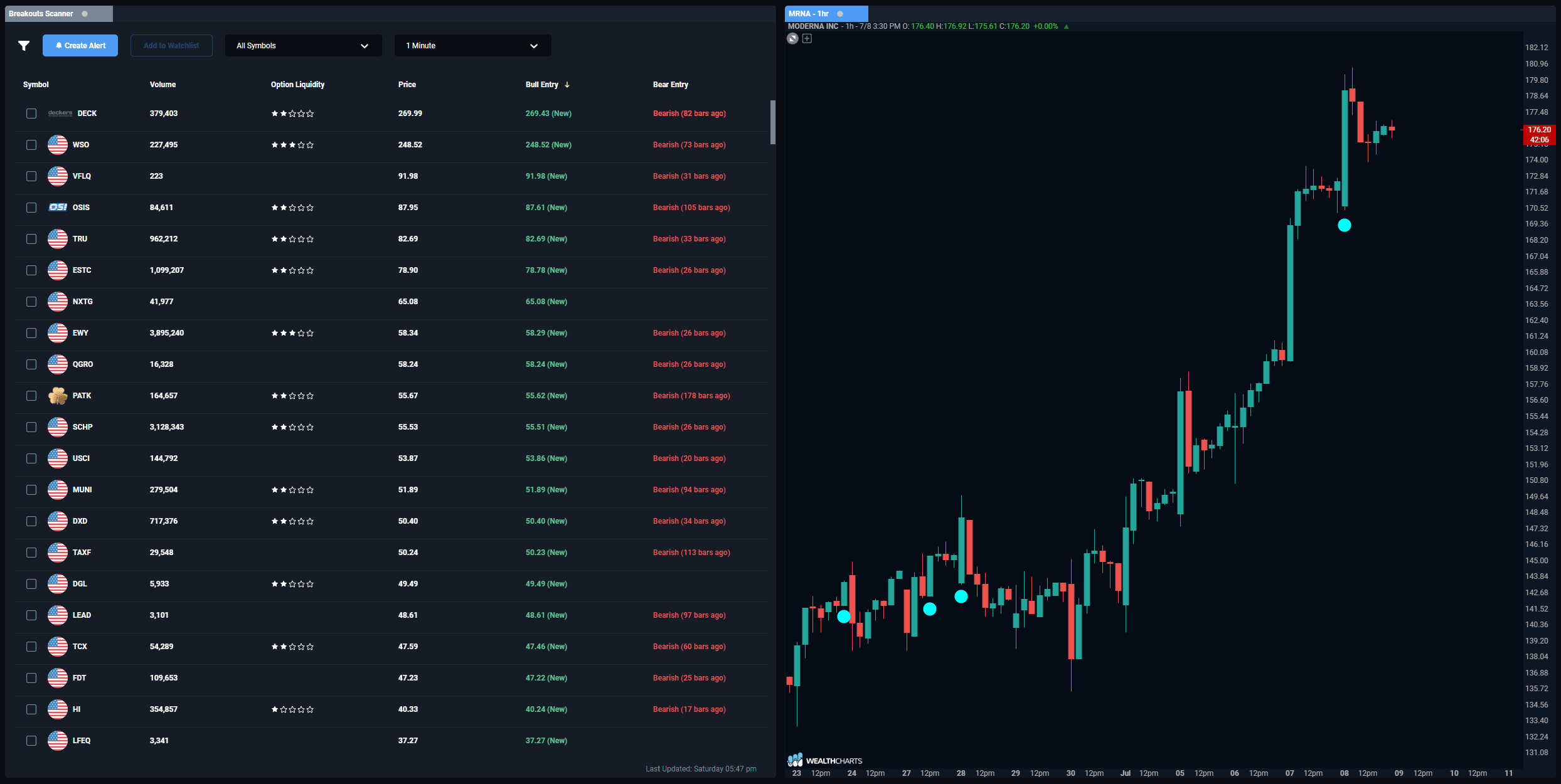
Task: Click the MODERNA INC chart title
Action: [813, 26]
